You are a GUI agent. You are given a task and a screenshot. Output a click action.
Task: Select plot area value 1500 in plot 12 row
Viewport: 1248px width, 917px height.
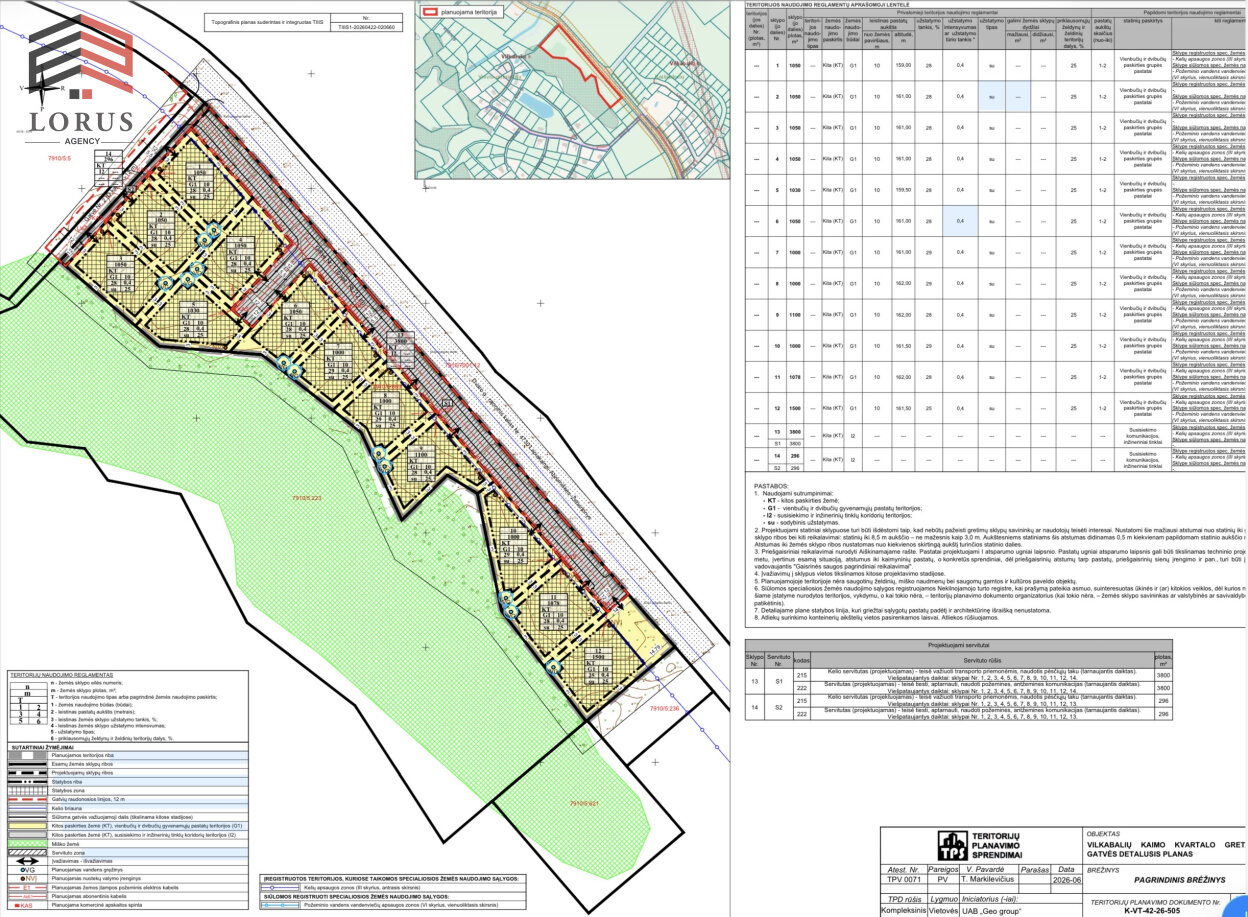796,408
